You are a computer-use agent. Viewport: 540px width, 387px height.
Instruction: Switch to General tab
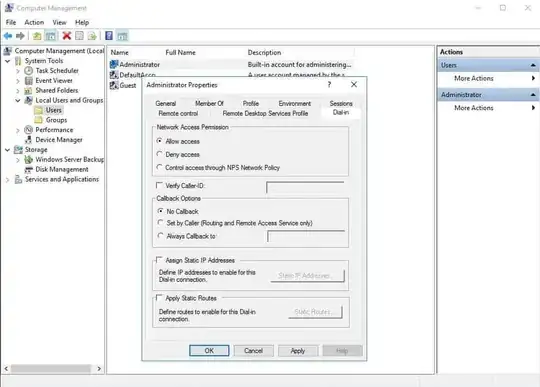166,103
